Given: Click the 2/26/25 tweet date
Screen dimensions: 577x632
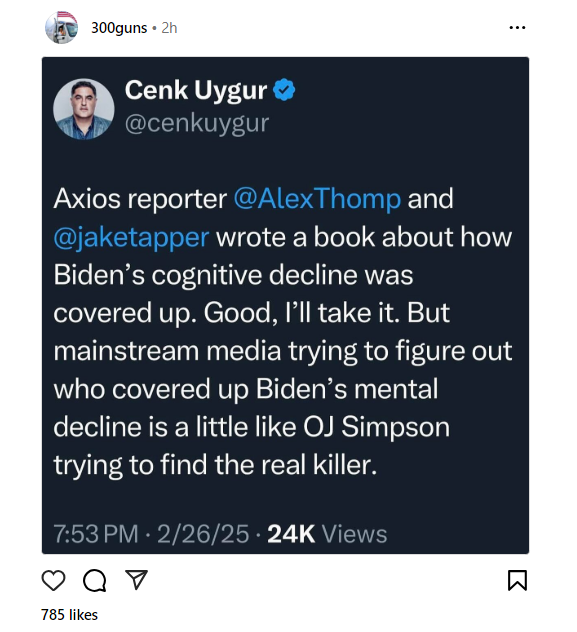Looking at the screenshot, I should (203, 534).
